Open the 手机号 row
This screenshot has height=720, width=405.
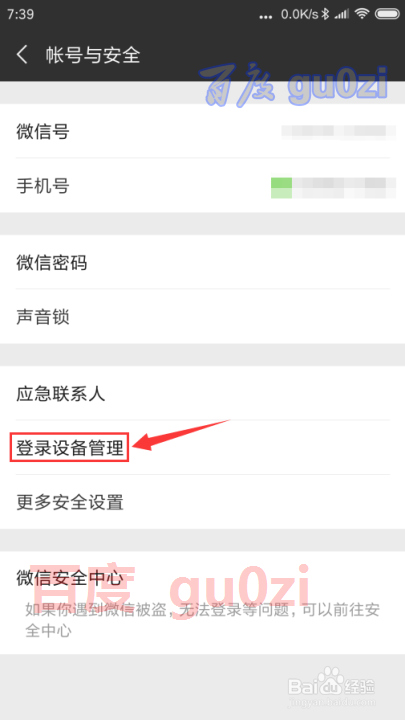tap(202, 186)
